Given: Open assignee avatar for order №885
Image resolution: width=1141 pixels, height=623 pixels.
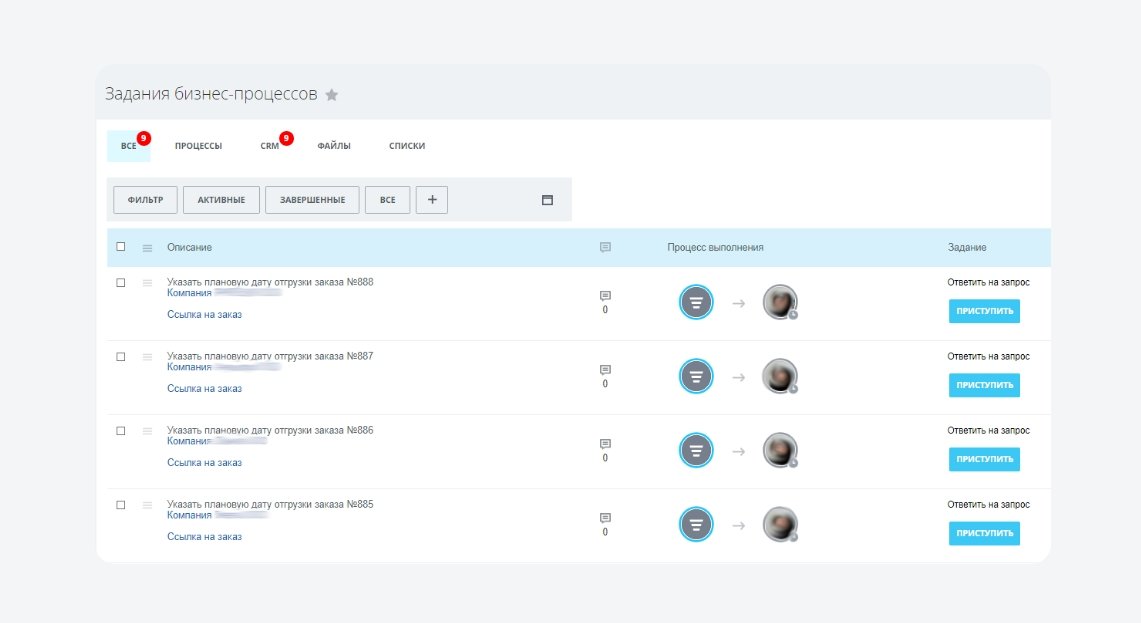Looking at the screenshot, I should tap(780, 525).
